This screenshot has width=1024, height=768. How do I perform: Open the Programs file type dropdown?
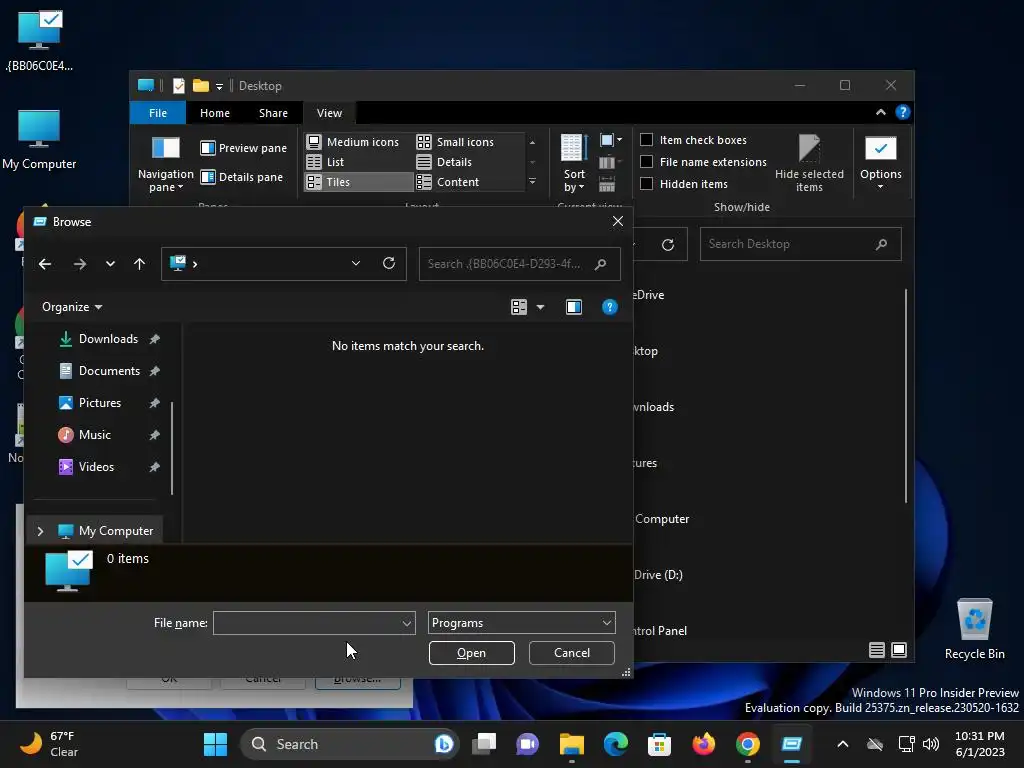[x=521, y=623]
